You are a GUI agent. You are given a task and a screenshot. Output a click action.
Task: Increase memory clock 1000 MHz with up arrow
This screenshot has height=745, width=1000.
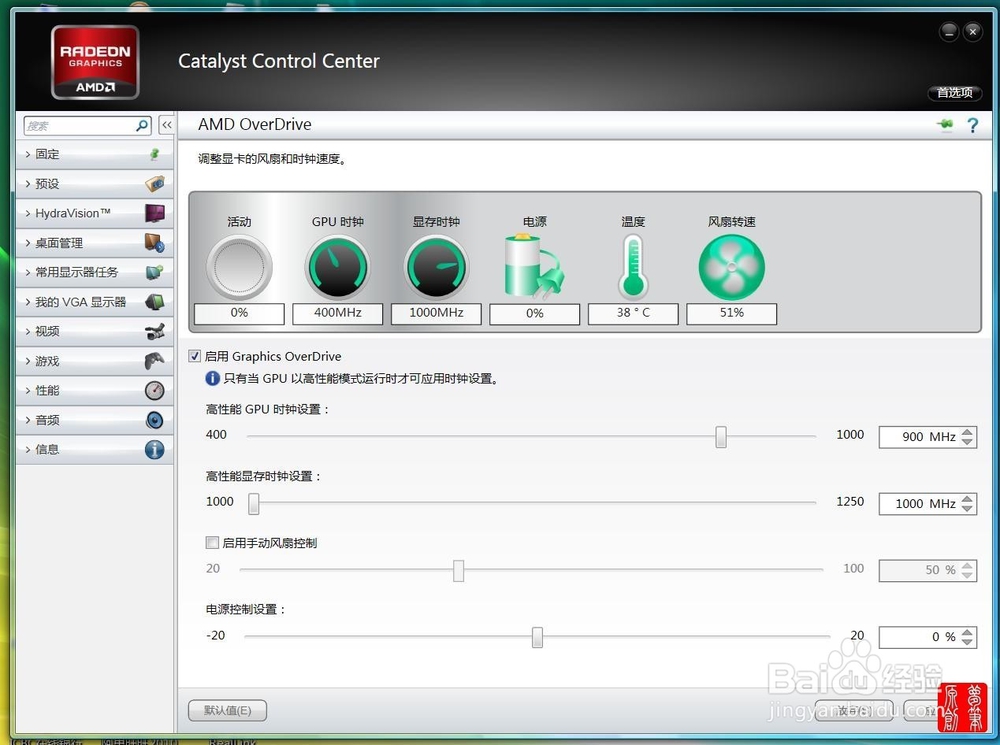[x=967, y=499]
